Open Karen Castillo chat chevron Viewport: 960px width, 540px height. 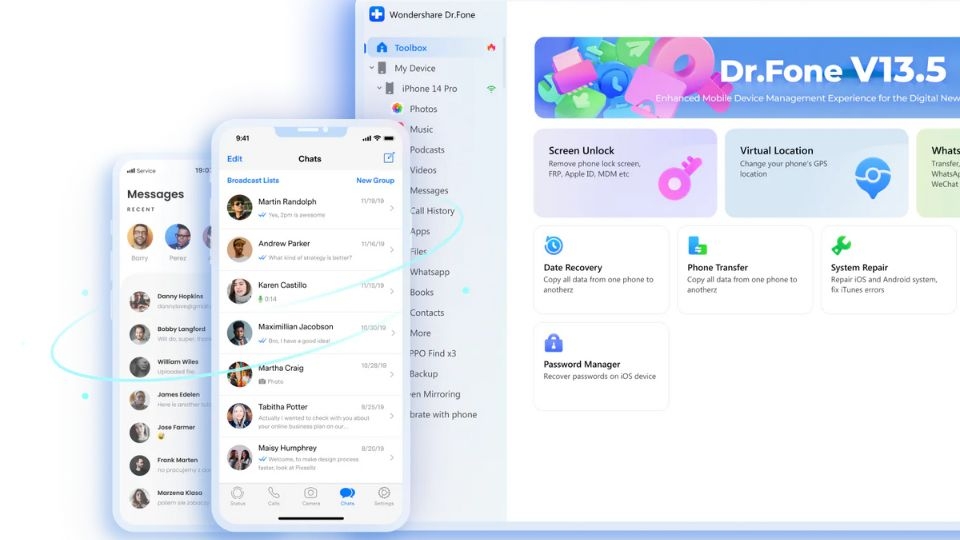click(392, 291)
